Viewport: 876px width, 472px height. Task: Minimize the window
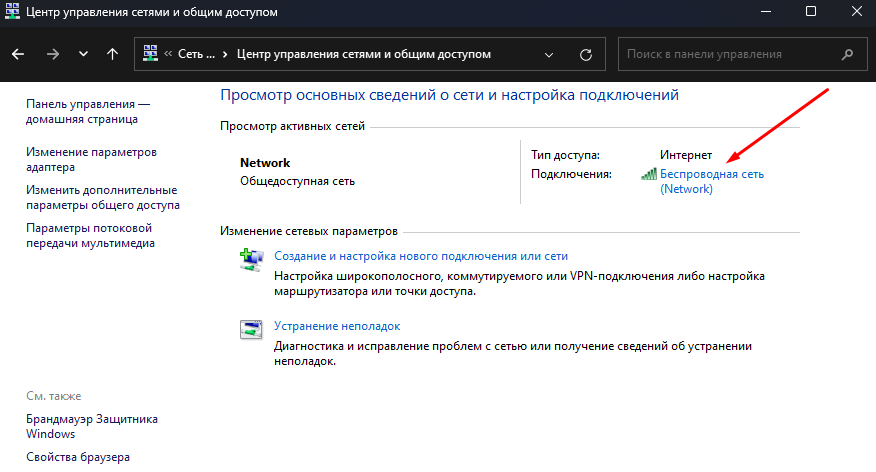tap(766, 12)
